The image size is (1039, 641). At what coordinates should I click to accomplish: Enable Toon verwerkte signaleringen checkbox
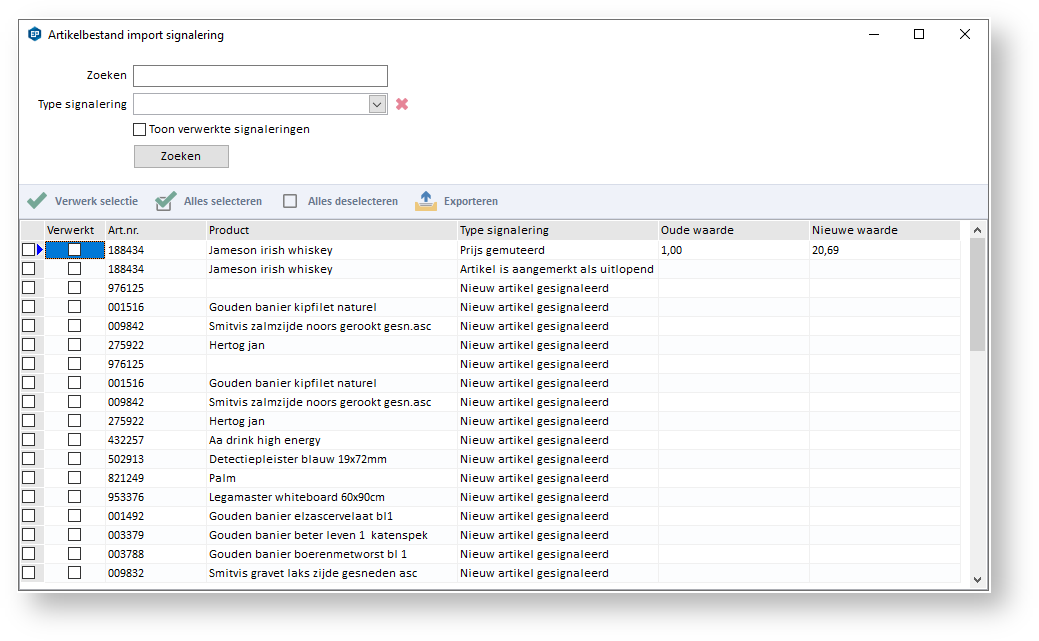coord(140,129)
